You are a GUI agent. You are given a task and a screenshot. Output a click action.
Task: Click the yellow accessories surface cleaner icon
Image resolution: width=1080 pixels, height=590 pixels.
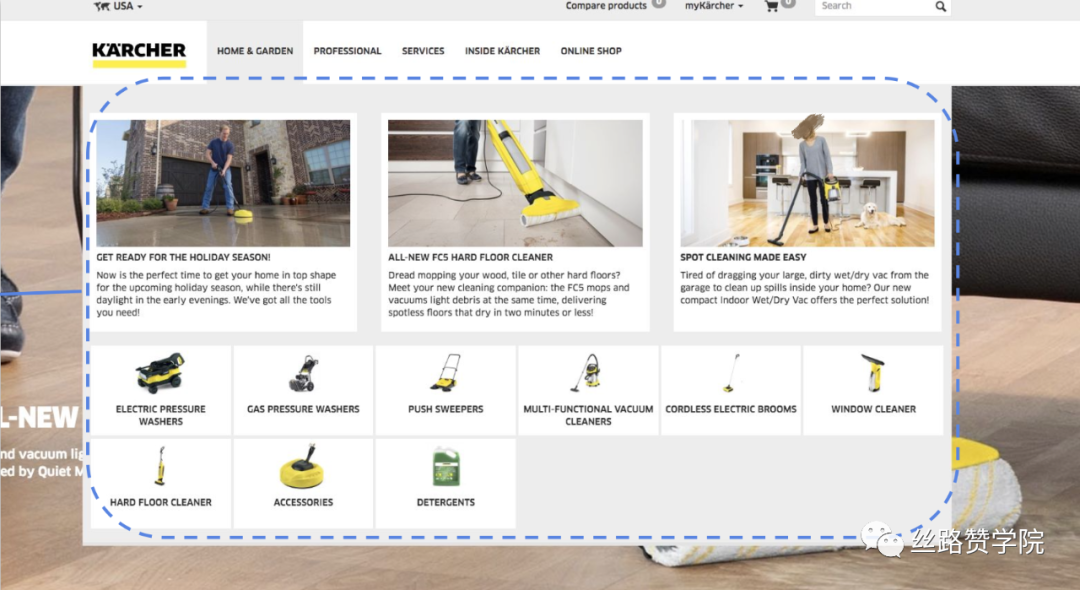click(303, 467)
